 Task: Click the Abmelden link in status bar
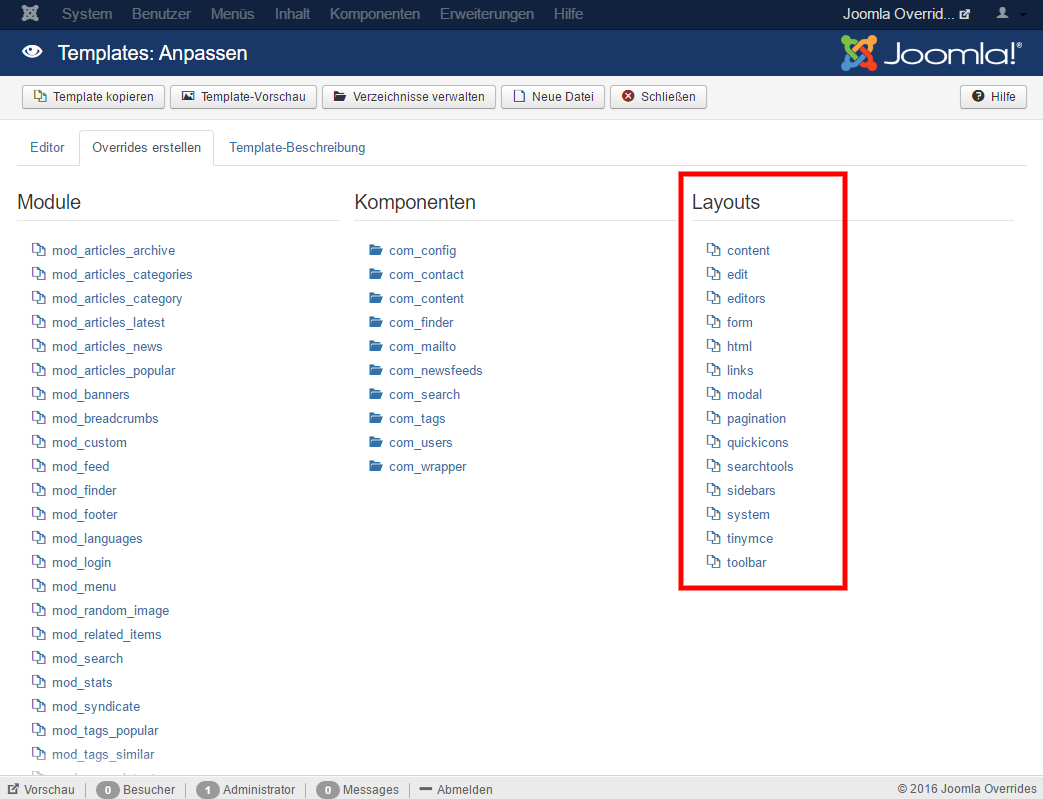pyautogui.click(x=456, y=790)
